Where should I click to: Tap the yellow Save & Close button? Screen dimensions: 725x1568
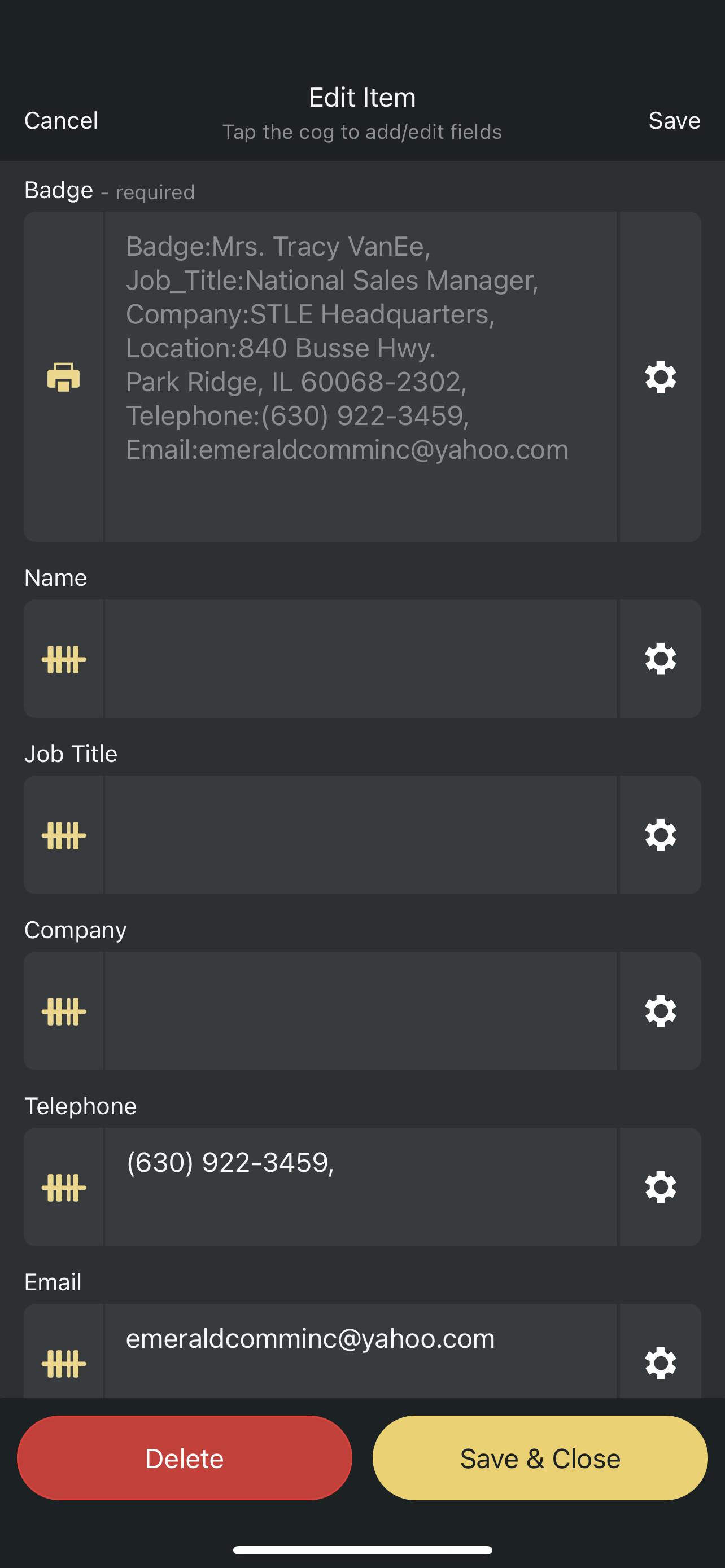tap(540, 1458)
